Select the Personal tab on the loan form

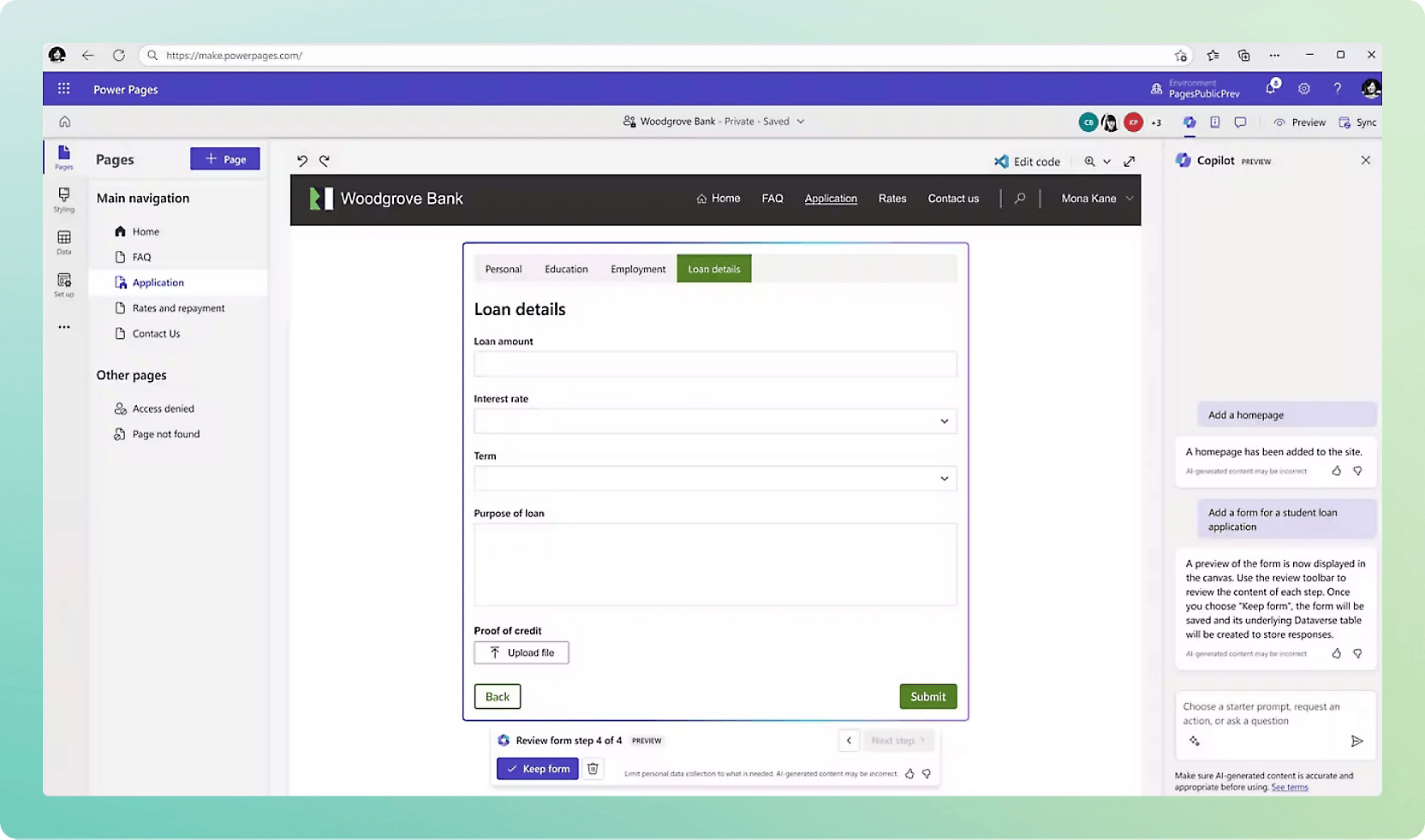point(504,268)
